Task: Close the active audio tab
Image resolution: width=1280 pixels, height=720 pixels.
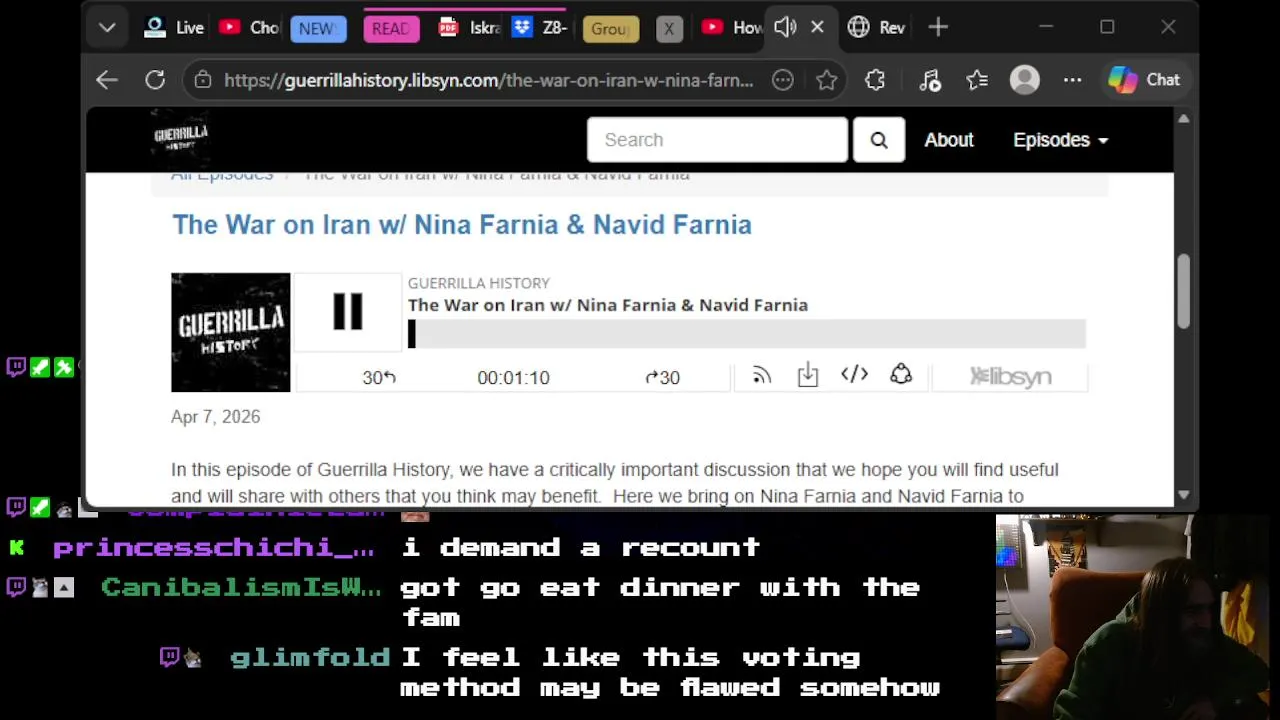Action: pyautogui.click(x=817, y=28)
